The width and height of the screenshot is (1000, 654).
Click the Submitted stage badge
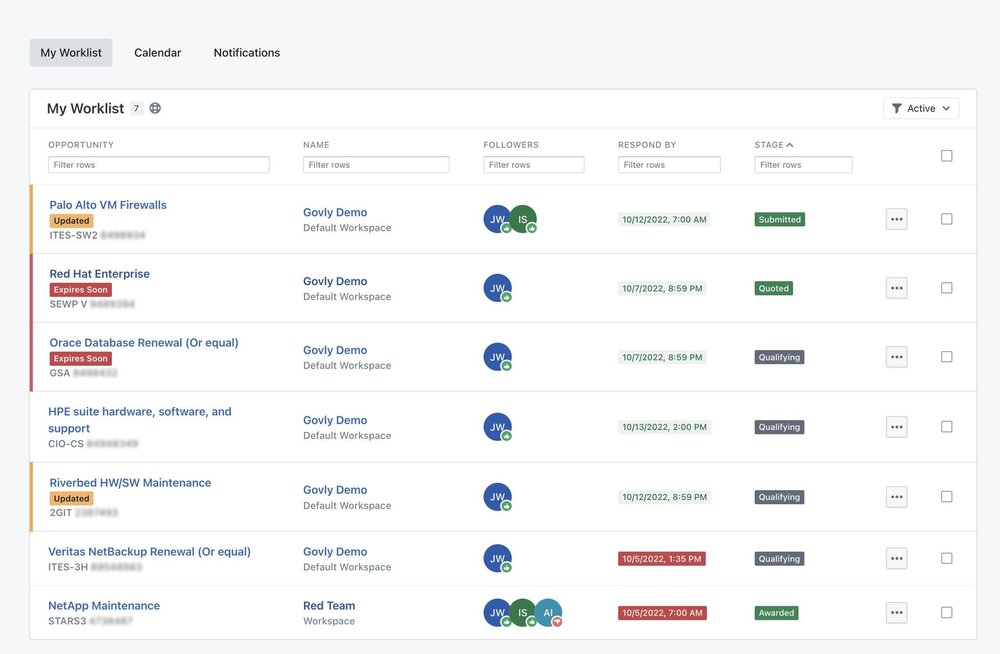[x=779, y=219]
